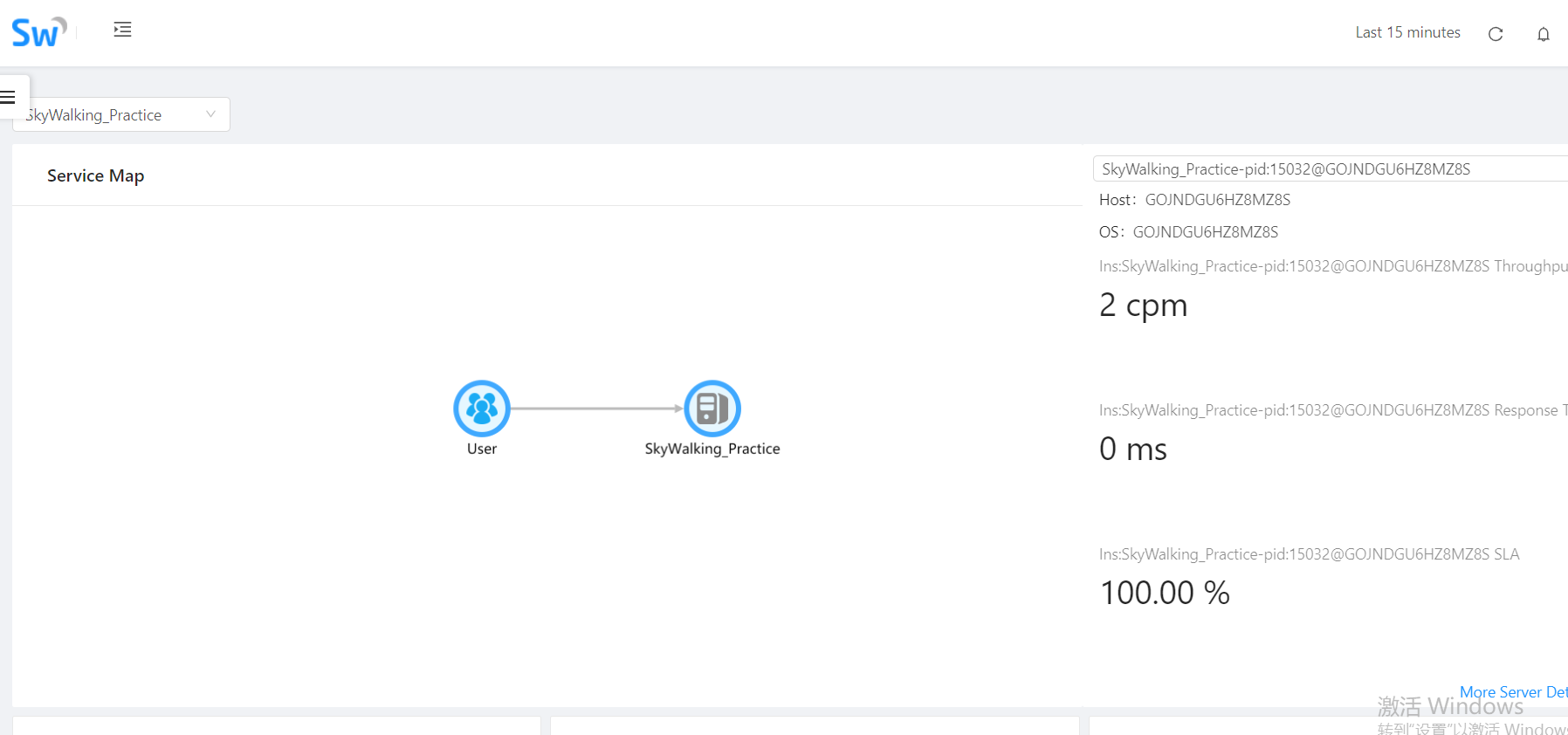Click the instance Throughput metric label

pyautogui.click(x=1333, y=266)
